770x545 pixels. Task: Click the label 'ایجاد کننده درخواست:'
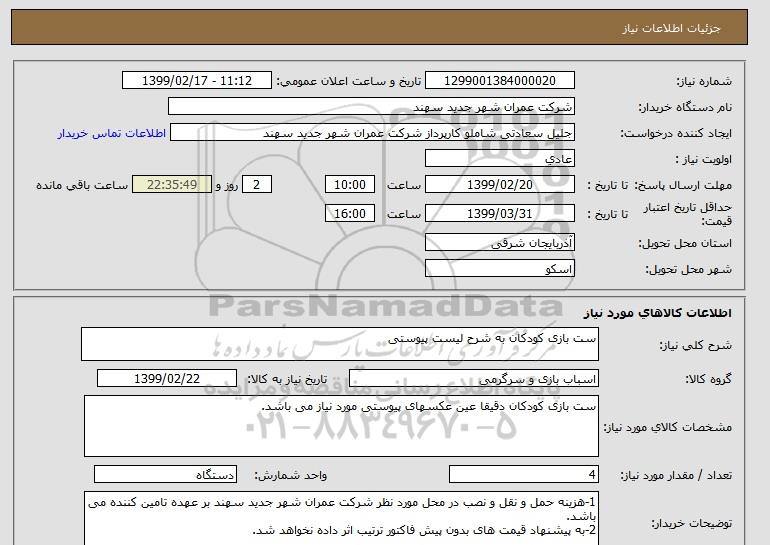[676, 133]
